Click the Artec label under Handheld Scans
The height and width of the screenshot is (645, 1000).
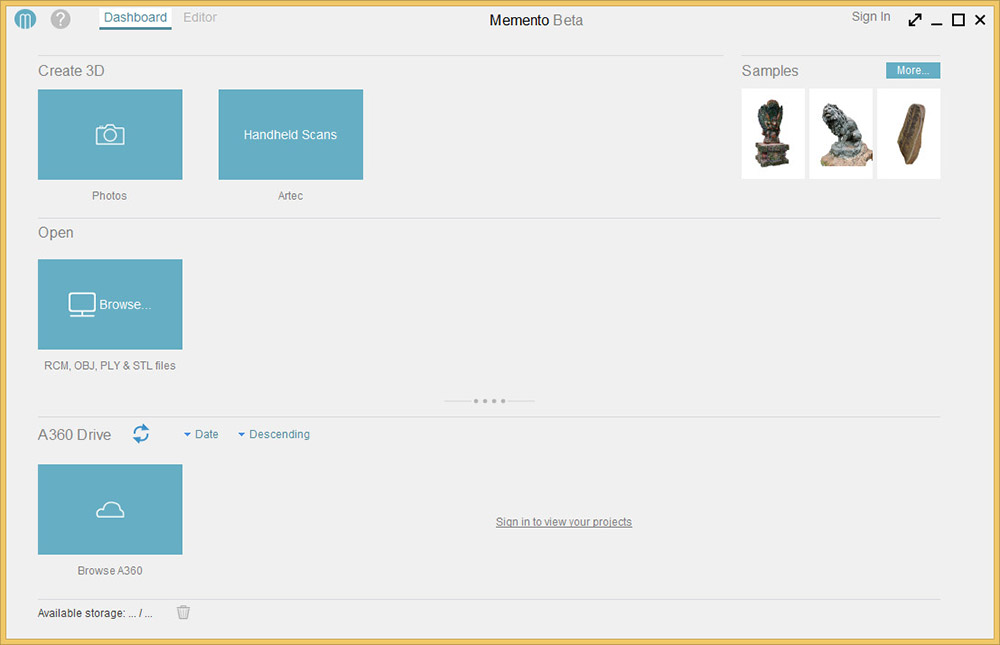click(x=290, y=196)
